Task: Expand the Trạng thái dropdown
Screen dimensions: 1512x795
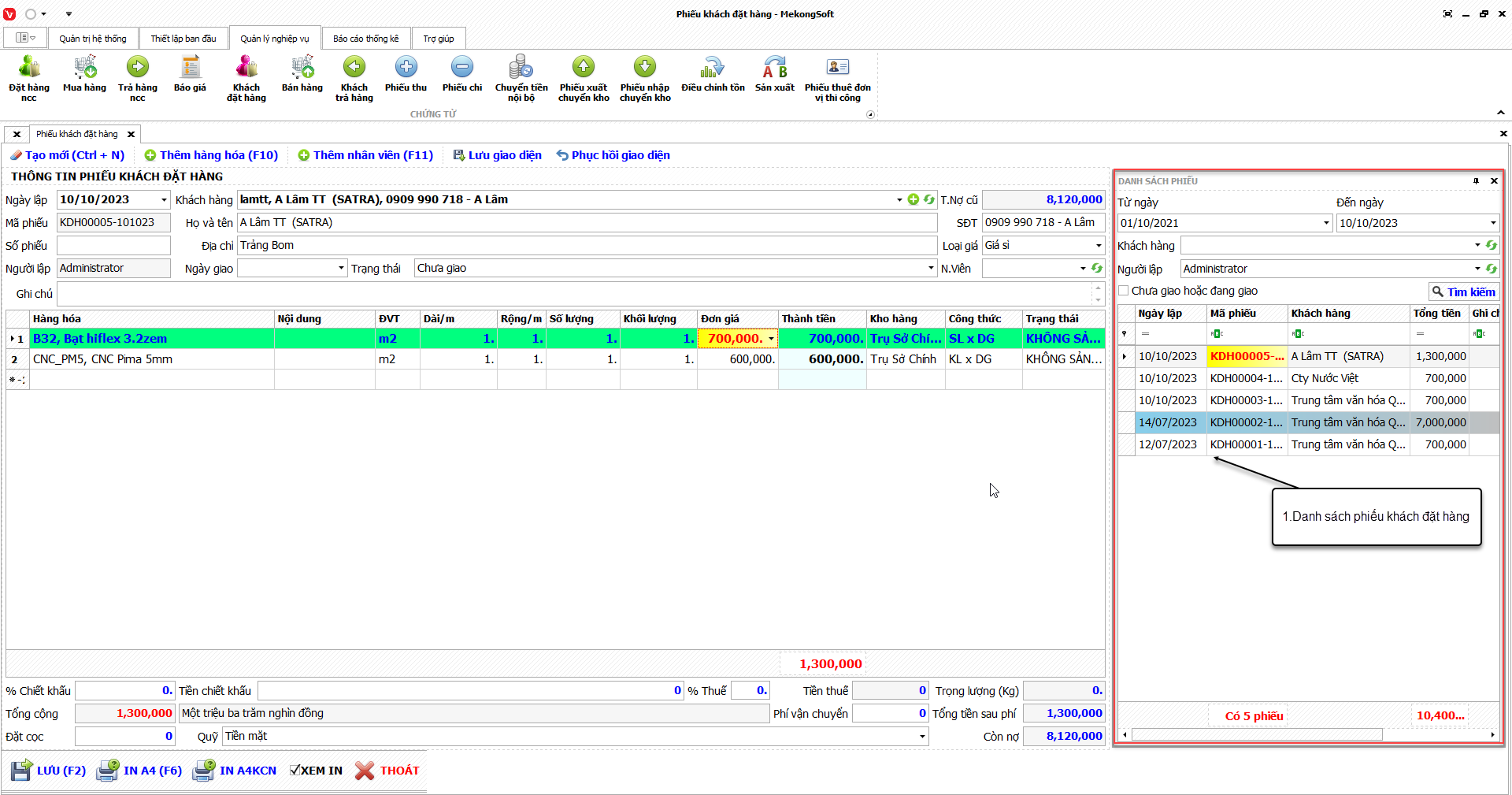Action: (x=931, y=269)
